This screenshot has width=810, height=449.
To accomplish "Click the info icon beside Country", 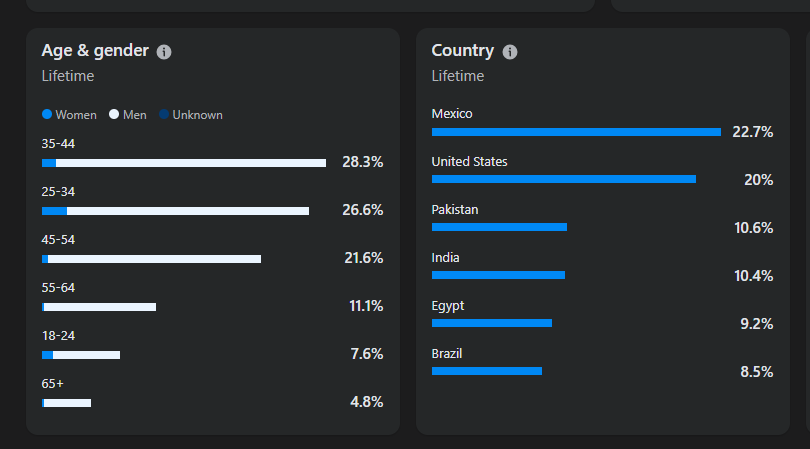I will 510,52.
